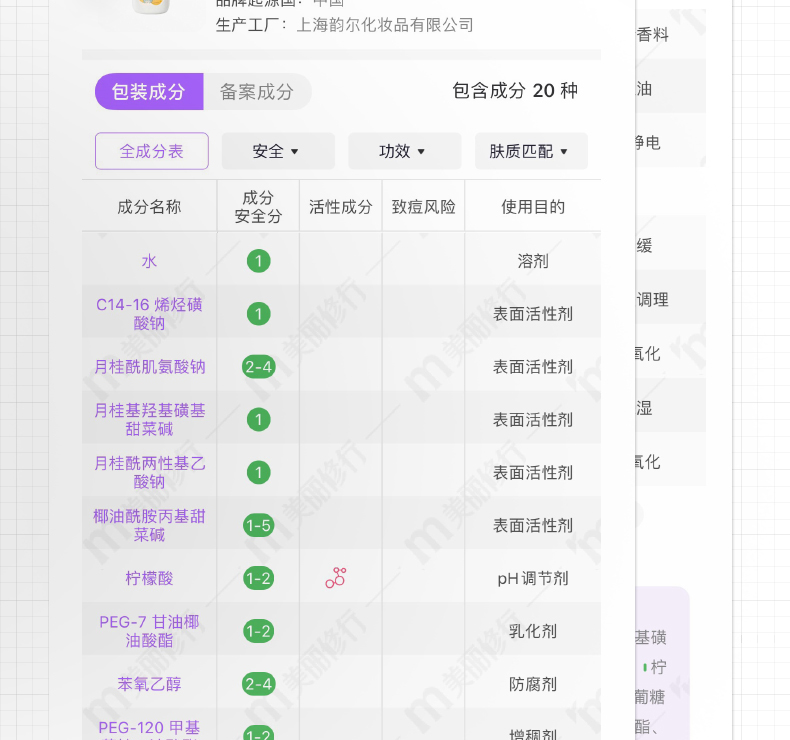Click the product thumbnail image at top
The image size is (790, 740).
pos(150,8)
